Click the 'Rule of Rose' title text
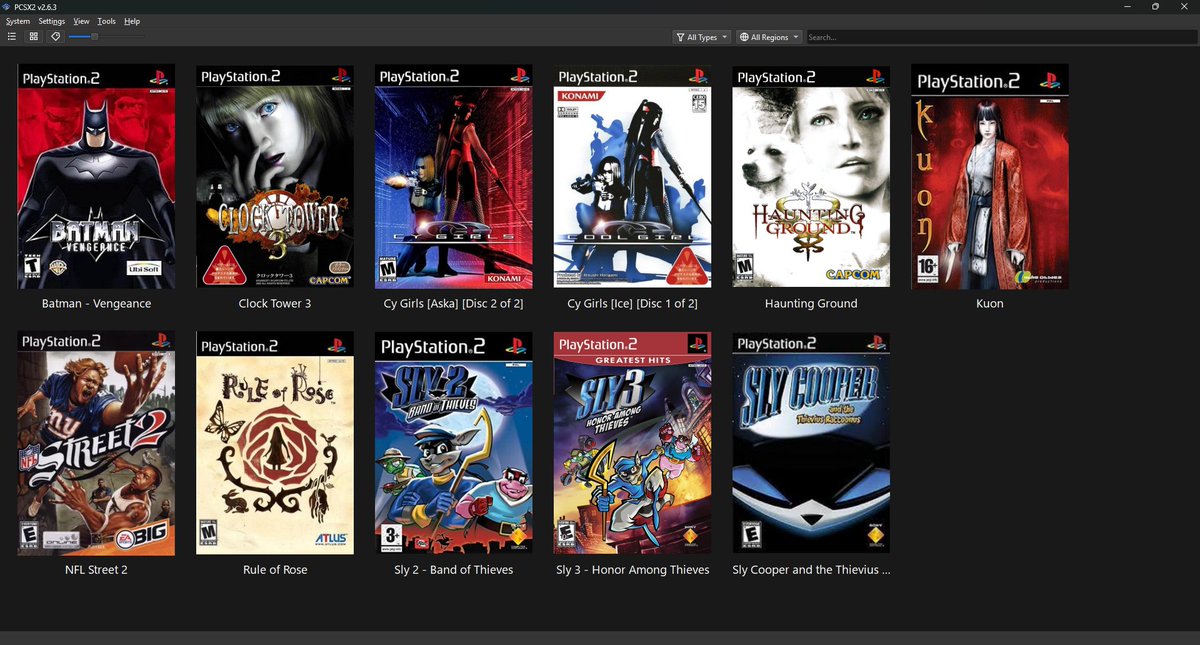The image size is (1200, 645). [275, 570]
